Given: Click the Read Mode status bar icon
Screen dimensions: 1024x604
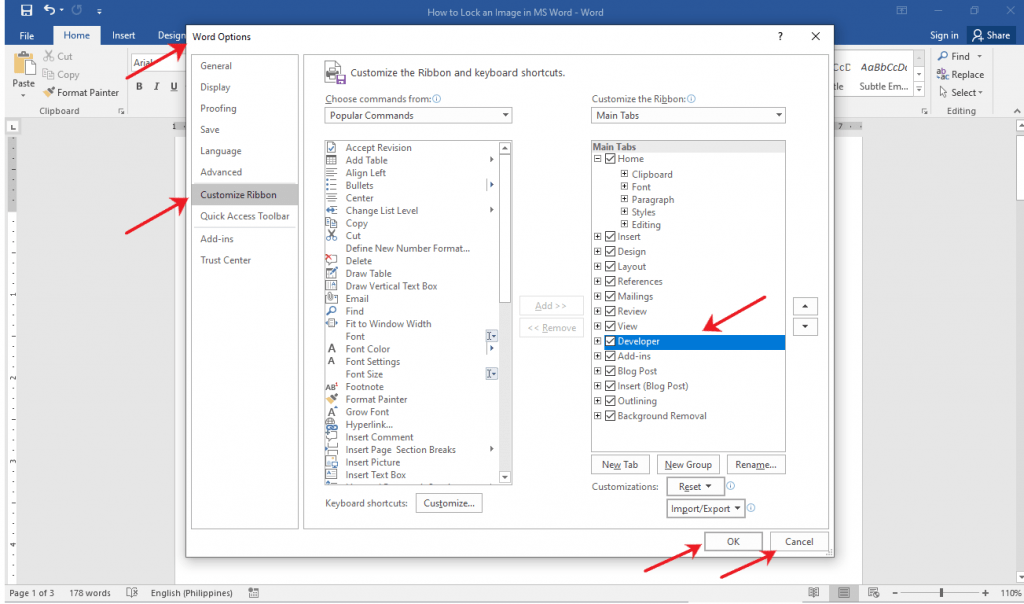Looking at the screenshot, I should 814,592.
